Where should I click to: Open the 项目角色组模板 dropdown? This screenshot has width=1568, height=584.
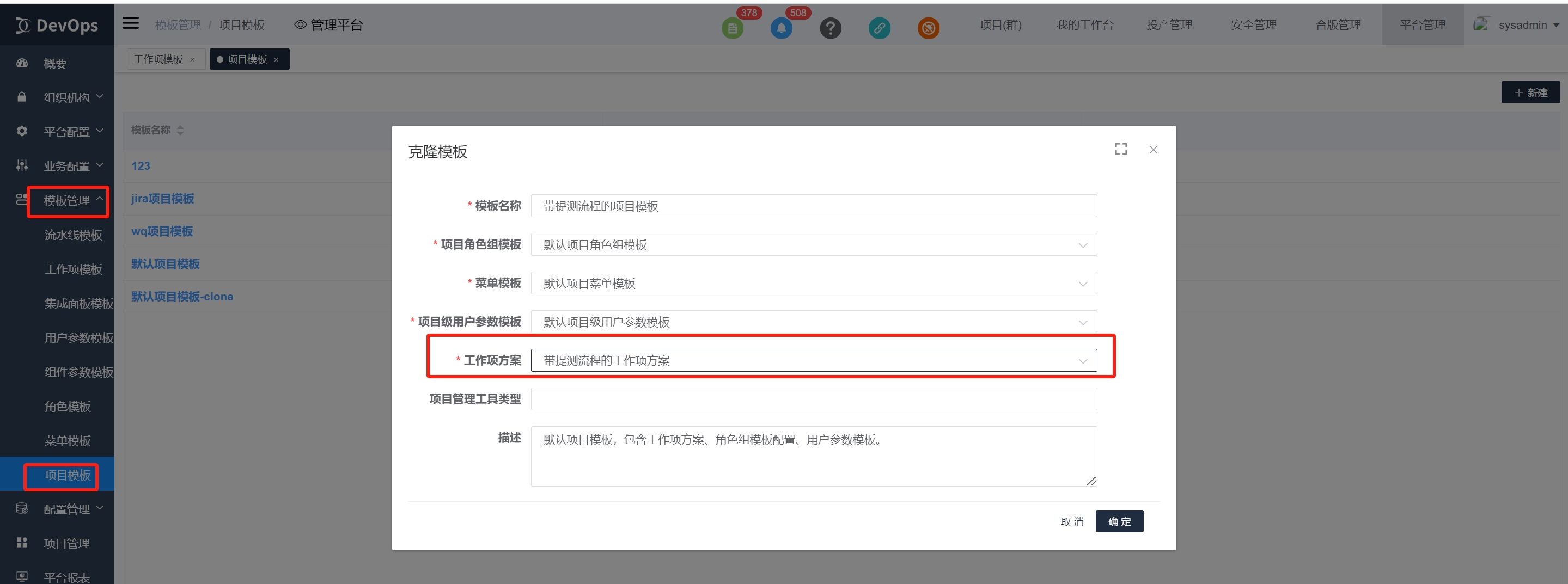tap(813, 244)
